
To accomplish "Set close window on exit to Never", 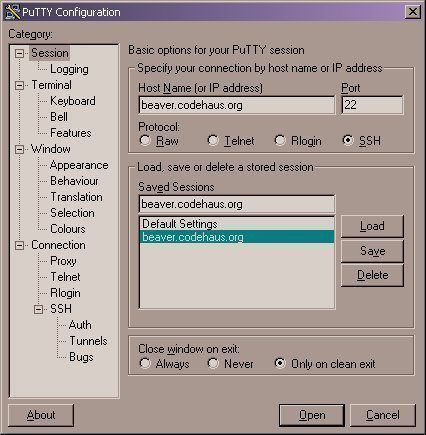I will pos(213,363).
